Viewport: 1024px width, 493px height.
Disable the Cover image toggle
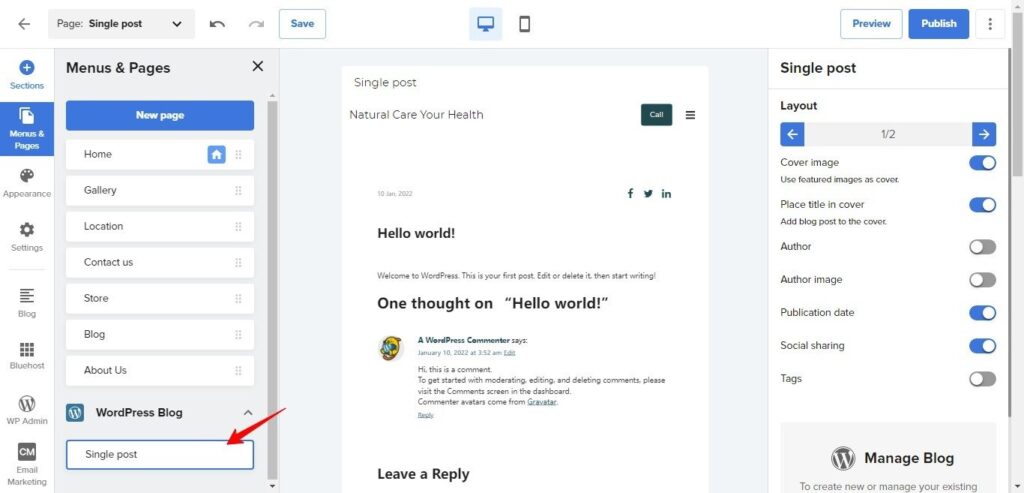[x=982, y=163]
